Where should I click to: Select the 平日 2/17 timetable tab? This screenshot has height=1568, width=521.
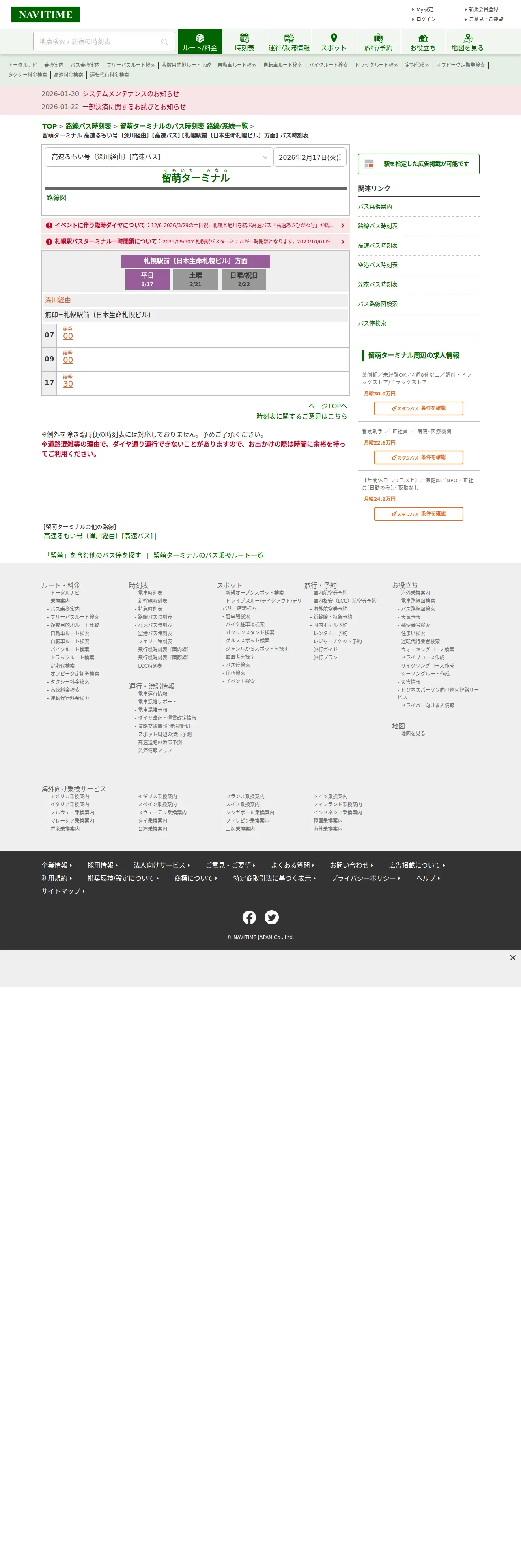[x=147, y=279]
